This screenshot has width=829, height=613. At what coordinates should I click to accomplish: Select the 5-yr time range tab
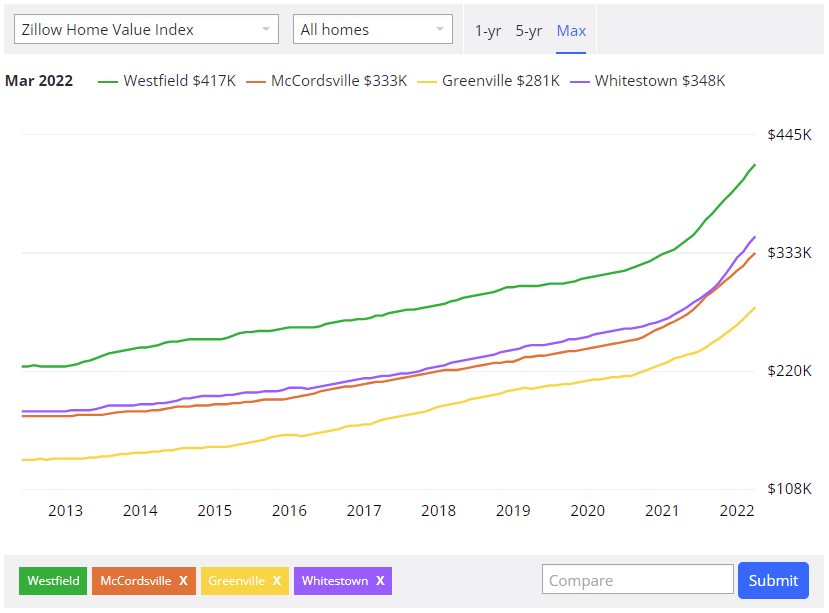(529, 31)
